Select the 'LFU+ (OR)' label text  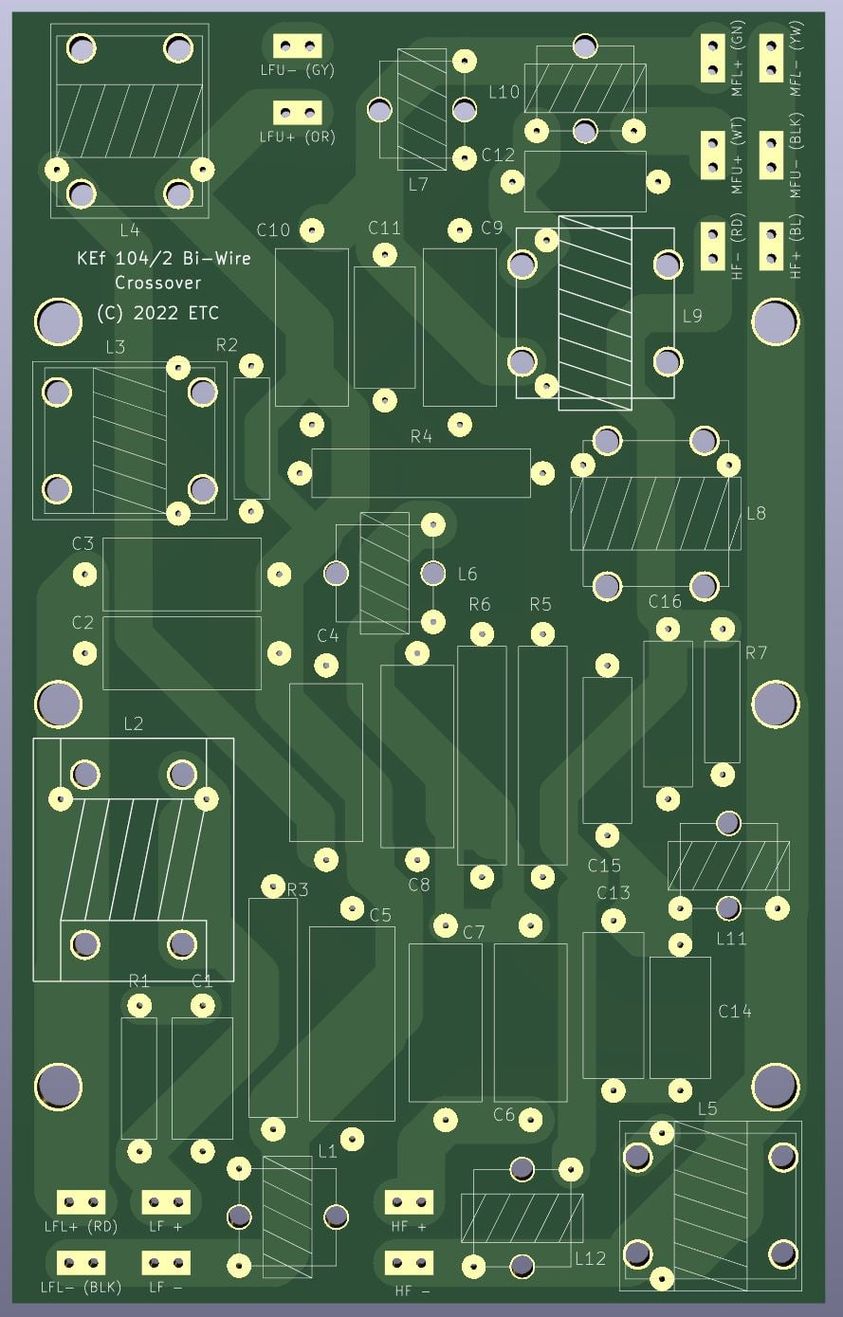[297, 136]
